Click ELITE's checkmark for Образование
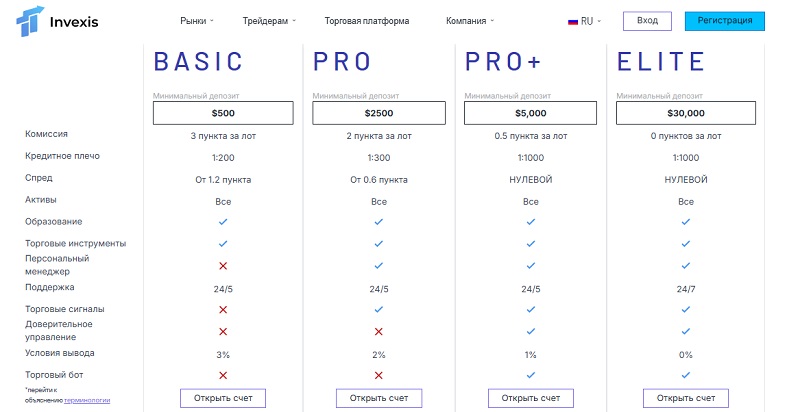The height and width of the screenshot is (412, 800). pyautogui.click(x=686, y=222)
